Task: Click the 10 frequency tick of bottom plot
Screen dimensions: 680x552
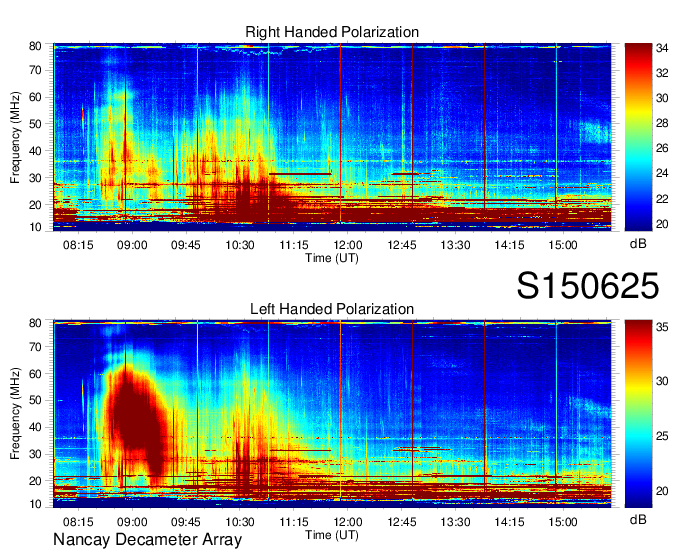Action: [x=35, y=504]
